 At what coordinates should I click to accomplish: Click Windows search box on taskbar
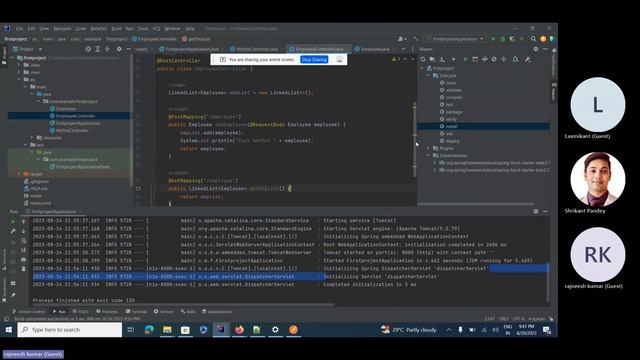pos(70,329)
